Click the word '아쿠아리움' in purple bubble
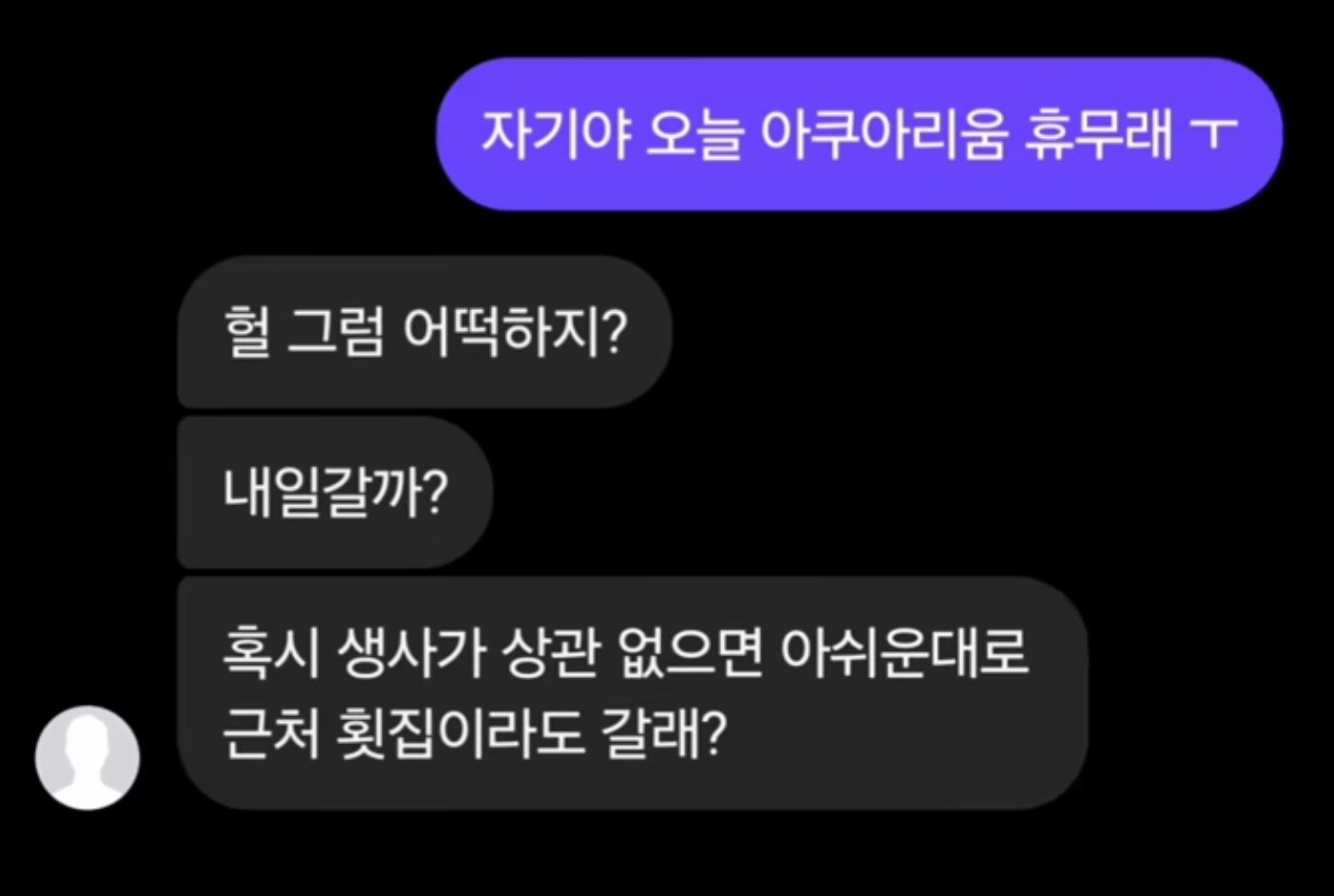The image size is (1334, 896). (x=884, y=135)
